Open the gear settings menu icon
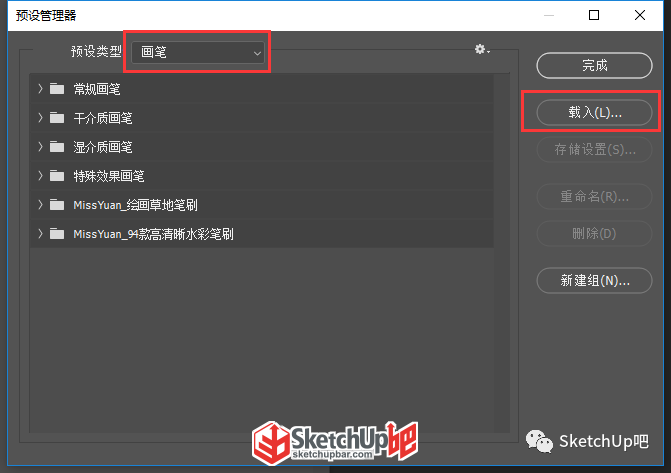The image size is (671, 473). tap(482, 50)
